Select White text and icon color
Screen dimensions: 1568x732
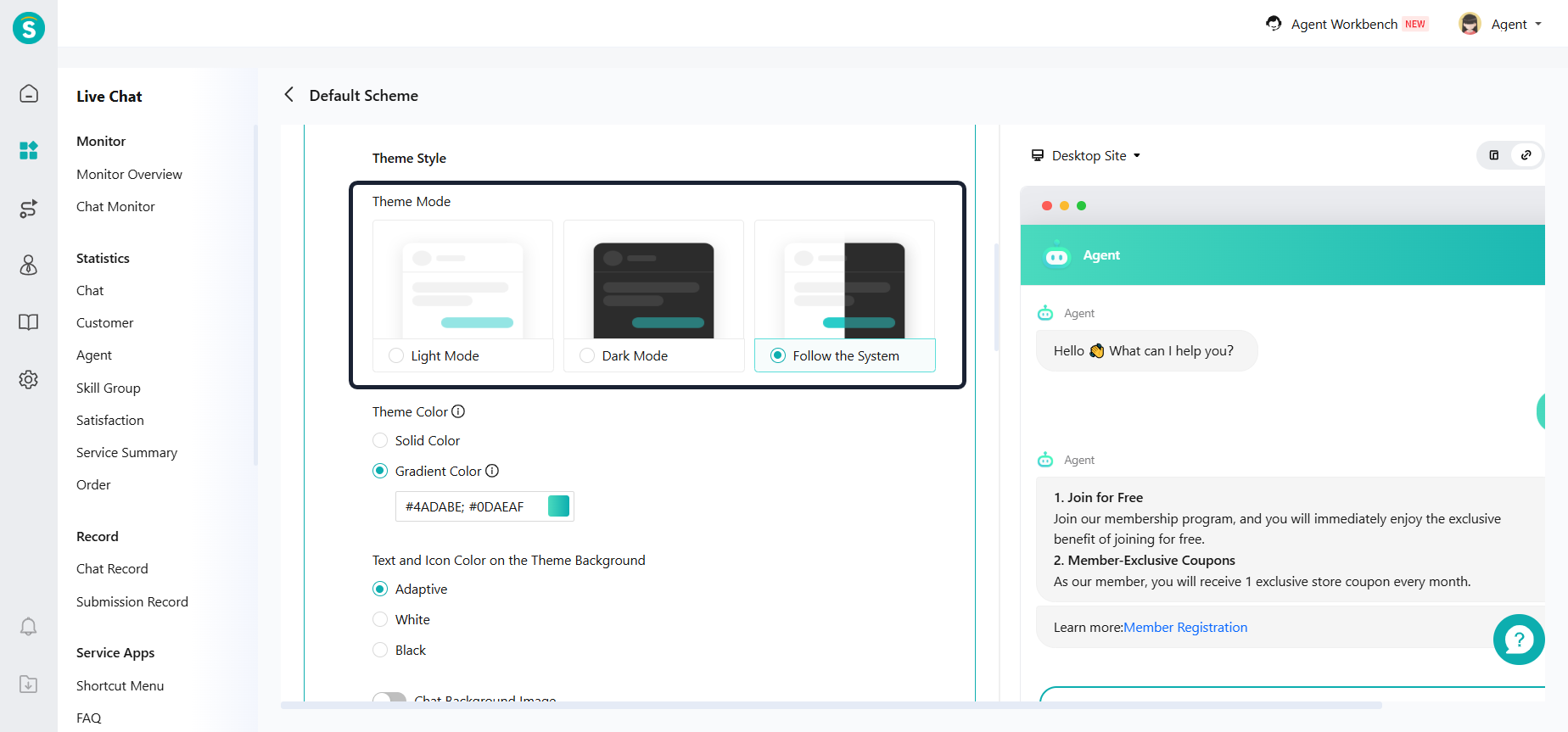tap(380, 619)
